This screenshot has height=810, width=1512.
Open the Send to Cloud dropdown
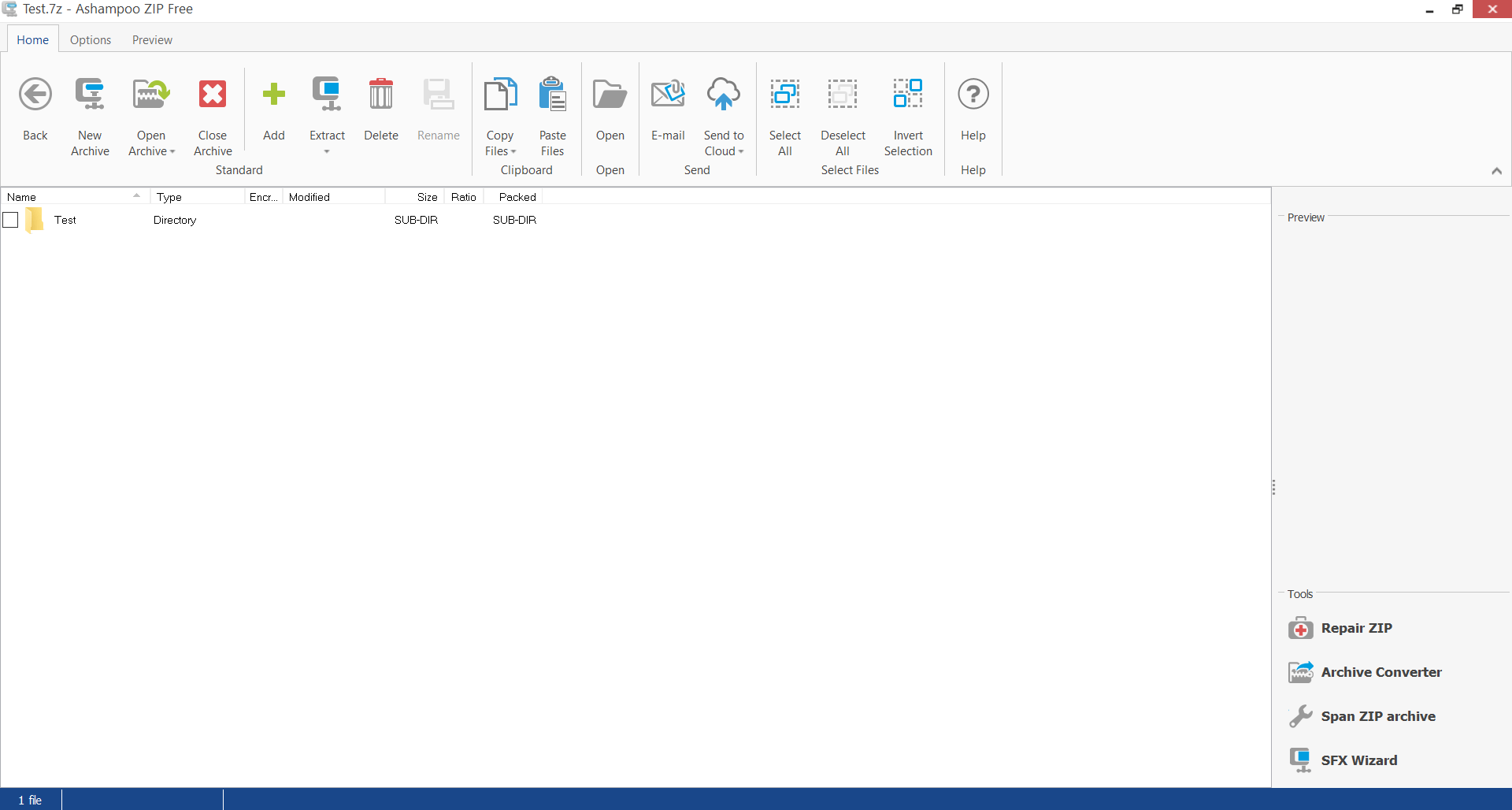point(741,151)
